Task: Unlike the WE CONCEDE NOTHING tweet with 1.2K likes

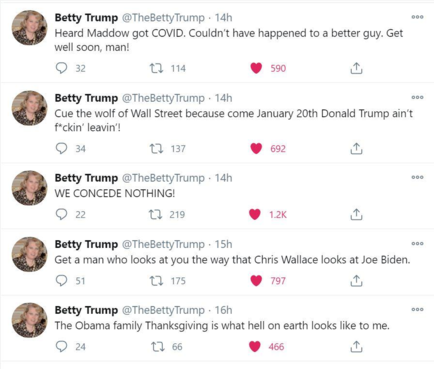Action: [255, 214]
